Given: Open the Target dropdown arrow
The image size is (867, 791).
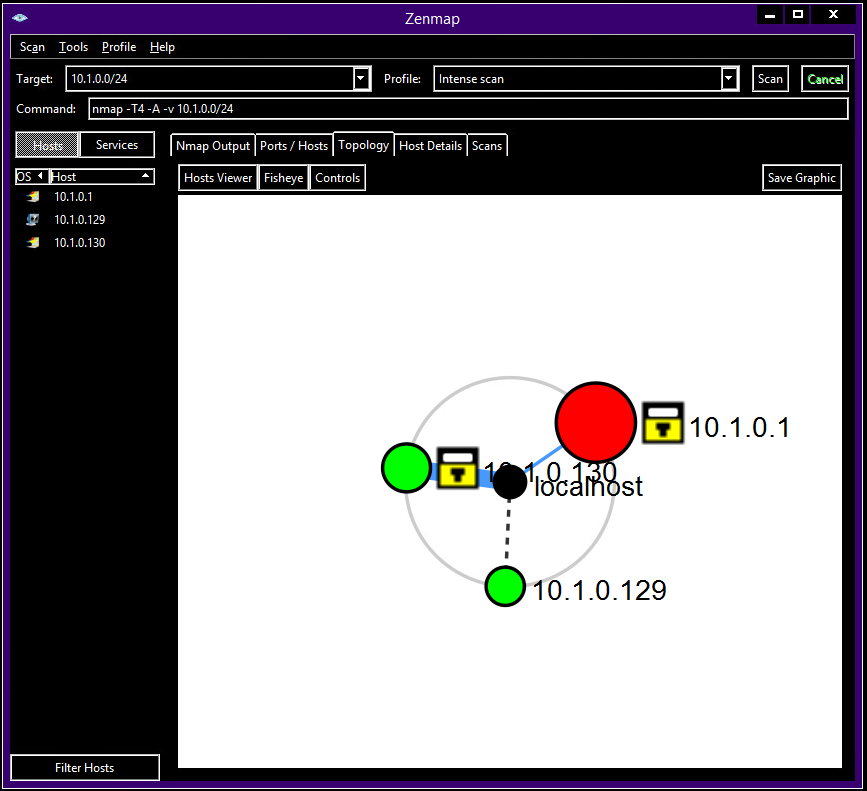Looking at the screenshot, I should (x=361, y=78).
